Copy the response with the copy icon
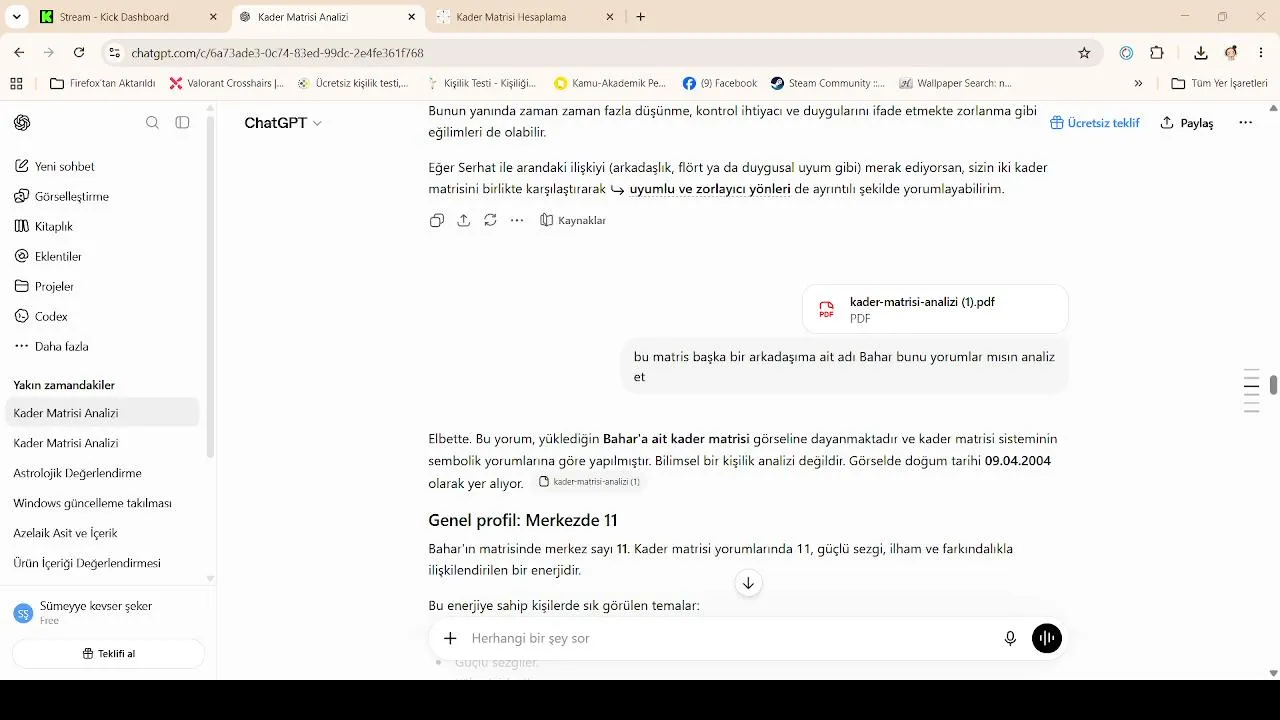The image size is (1280, 720). (436, 220)
